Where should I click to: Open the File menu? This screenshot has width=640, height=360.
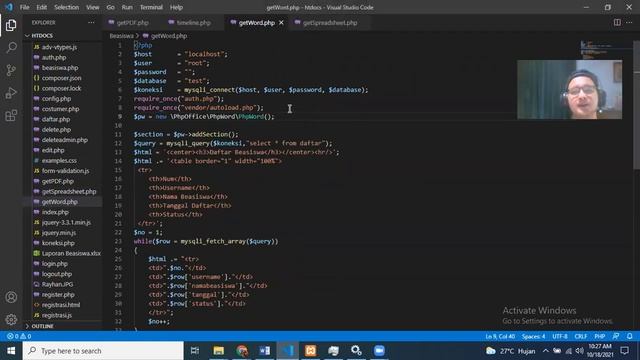[x=24, y=7]
